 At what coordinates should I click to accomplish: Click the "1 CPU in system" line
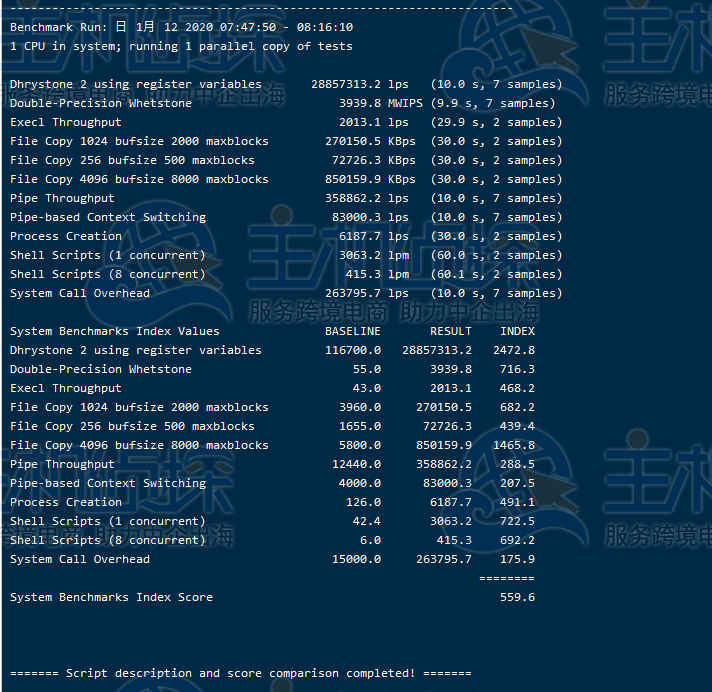pyautogui.click(x=181, y=46)
